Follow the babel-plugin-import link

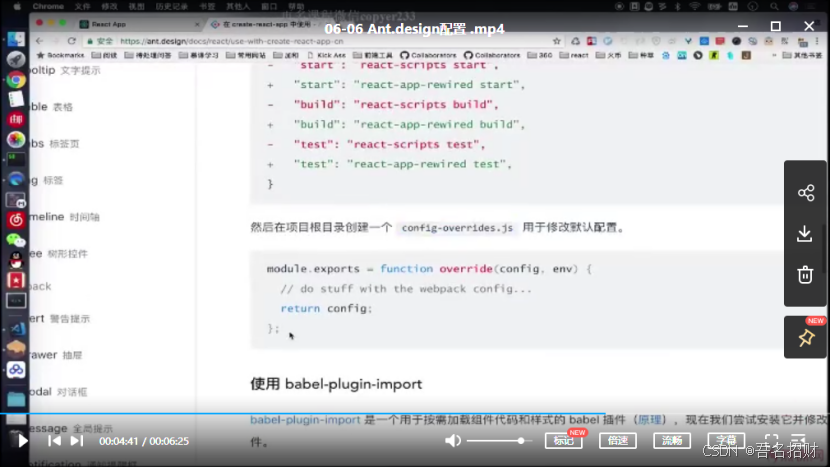(x=305, y=420)
